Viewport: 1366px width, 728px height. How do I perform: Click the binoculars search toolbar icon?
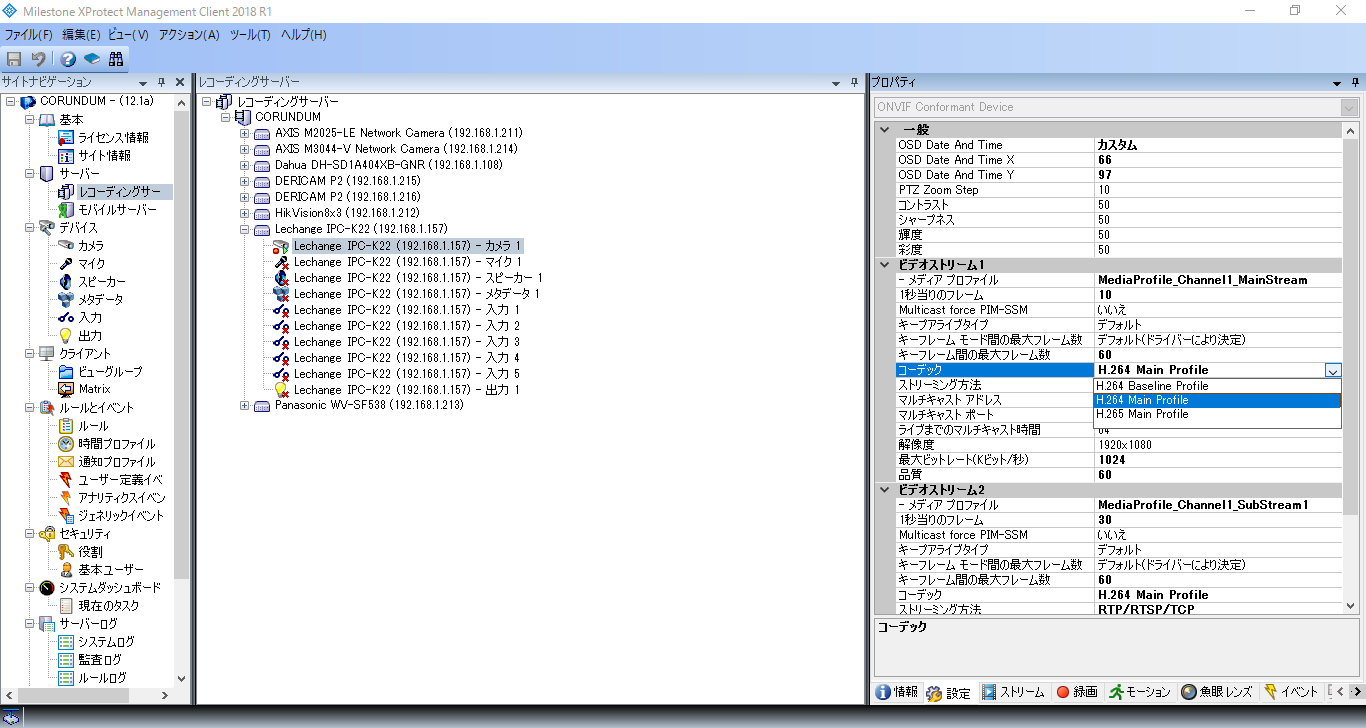[116, 59]
